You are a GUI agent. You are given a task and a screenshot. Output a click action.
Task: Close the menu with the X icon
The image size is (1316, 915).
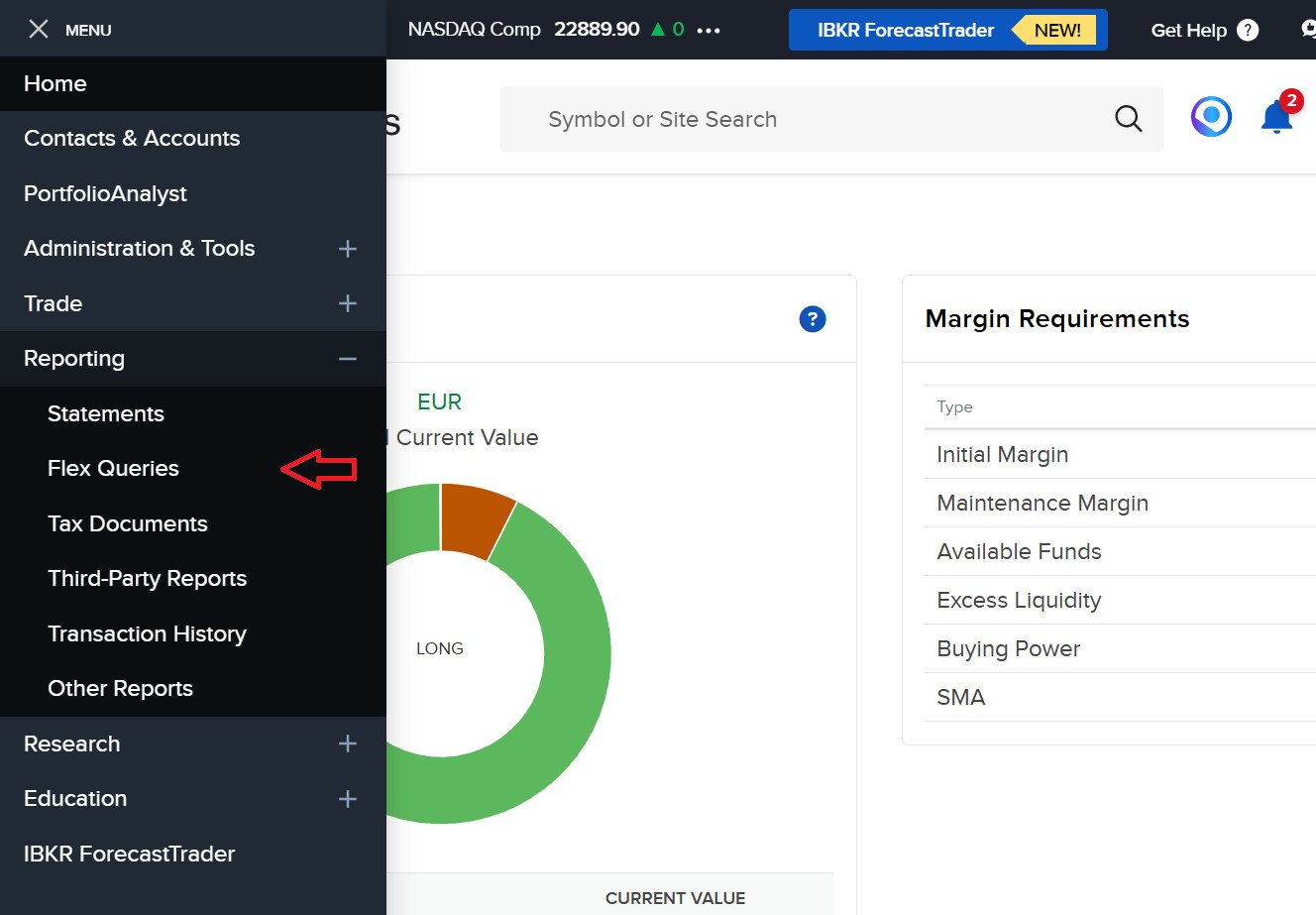tap(39, 30)
